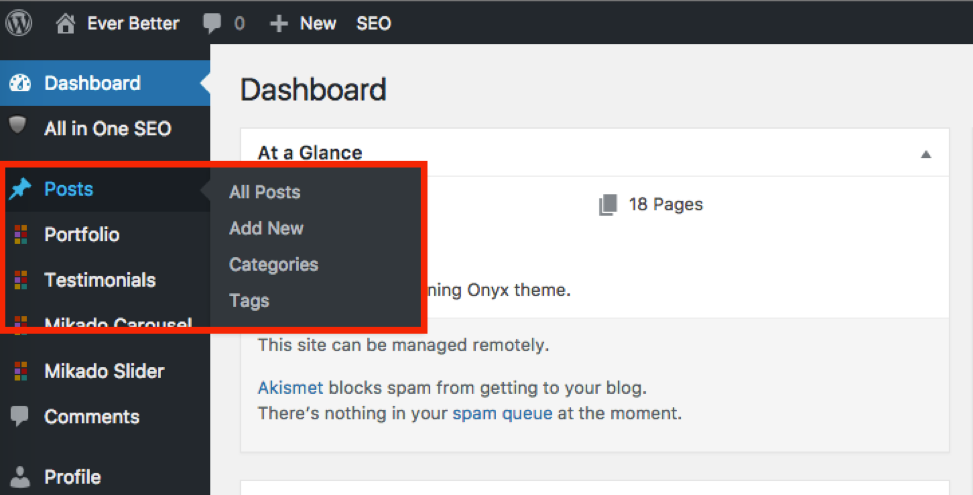Viewport: 973px width, 495px height.
Task: Click the pages icon beside 18 Pages
Action: coord(608,205)
